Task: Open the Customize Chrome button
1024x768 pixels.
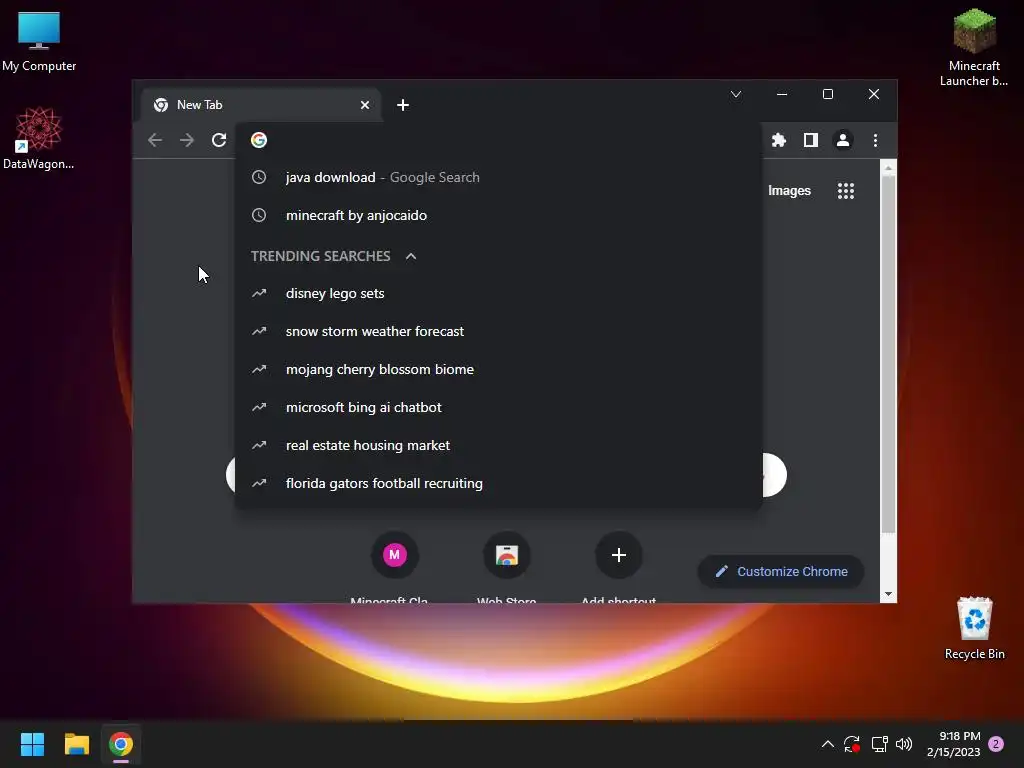Action: 780,571
